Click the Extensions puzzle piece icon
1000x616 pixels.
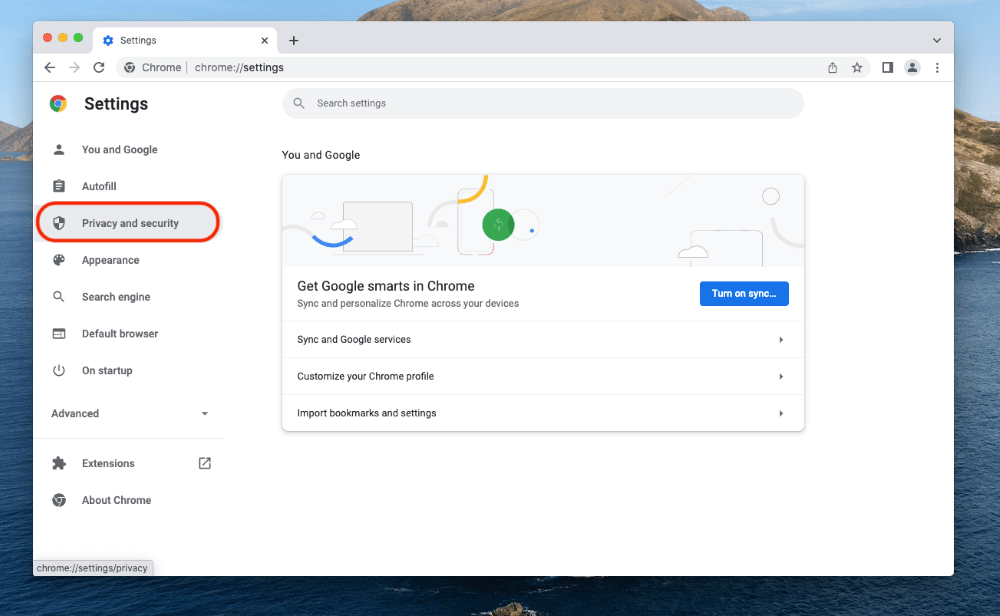pyautogui.click(x=59, y=463)
